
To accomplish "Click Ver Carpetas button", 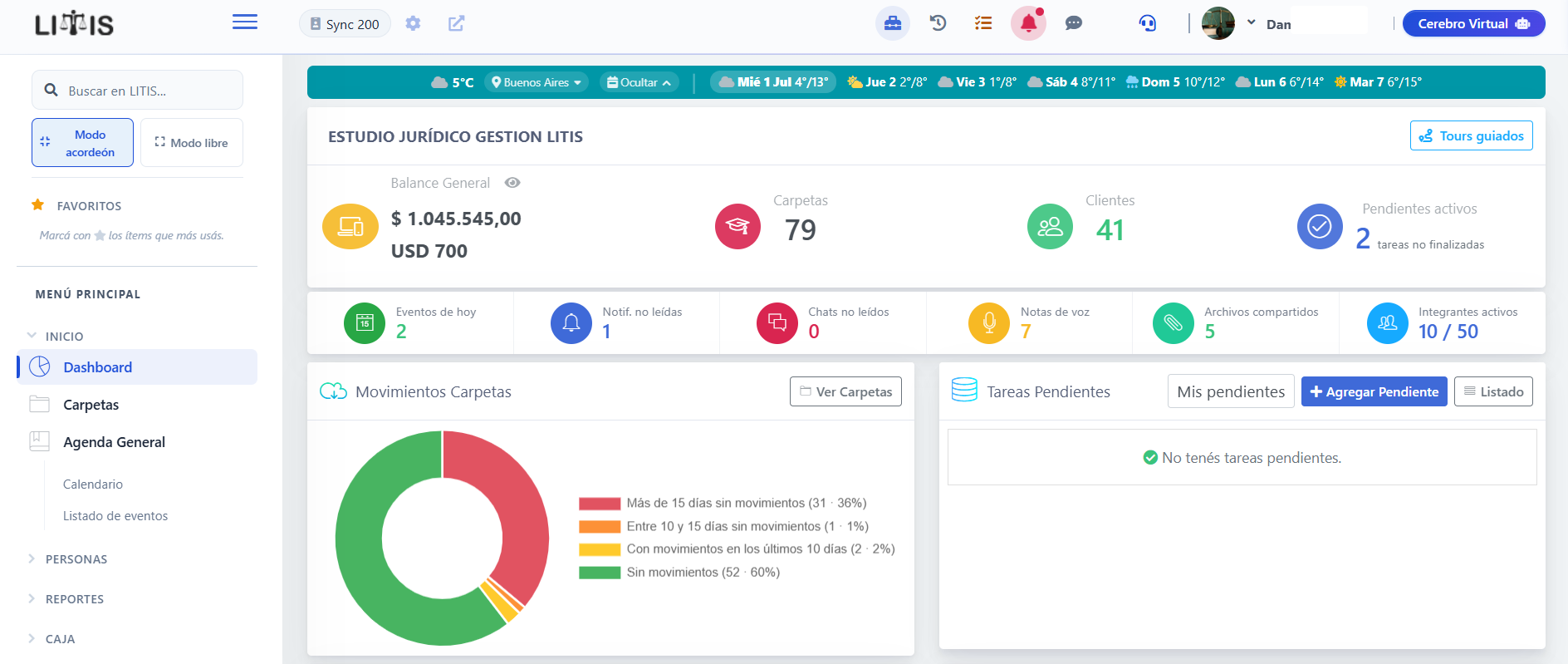I will pyautogui.click(x=845, y=391).
